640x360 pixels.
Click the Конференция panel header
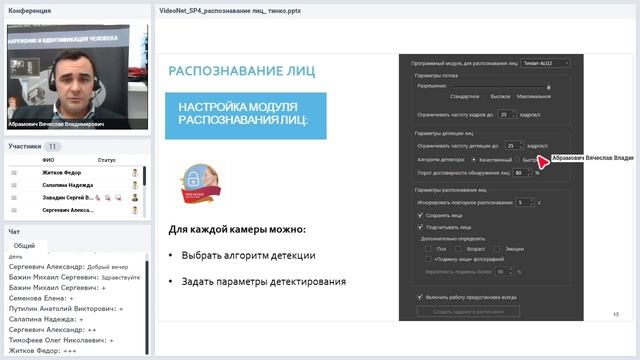[30, 11]
